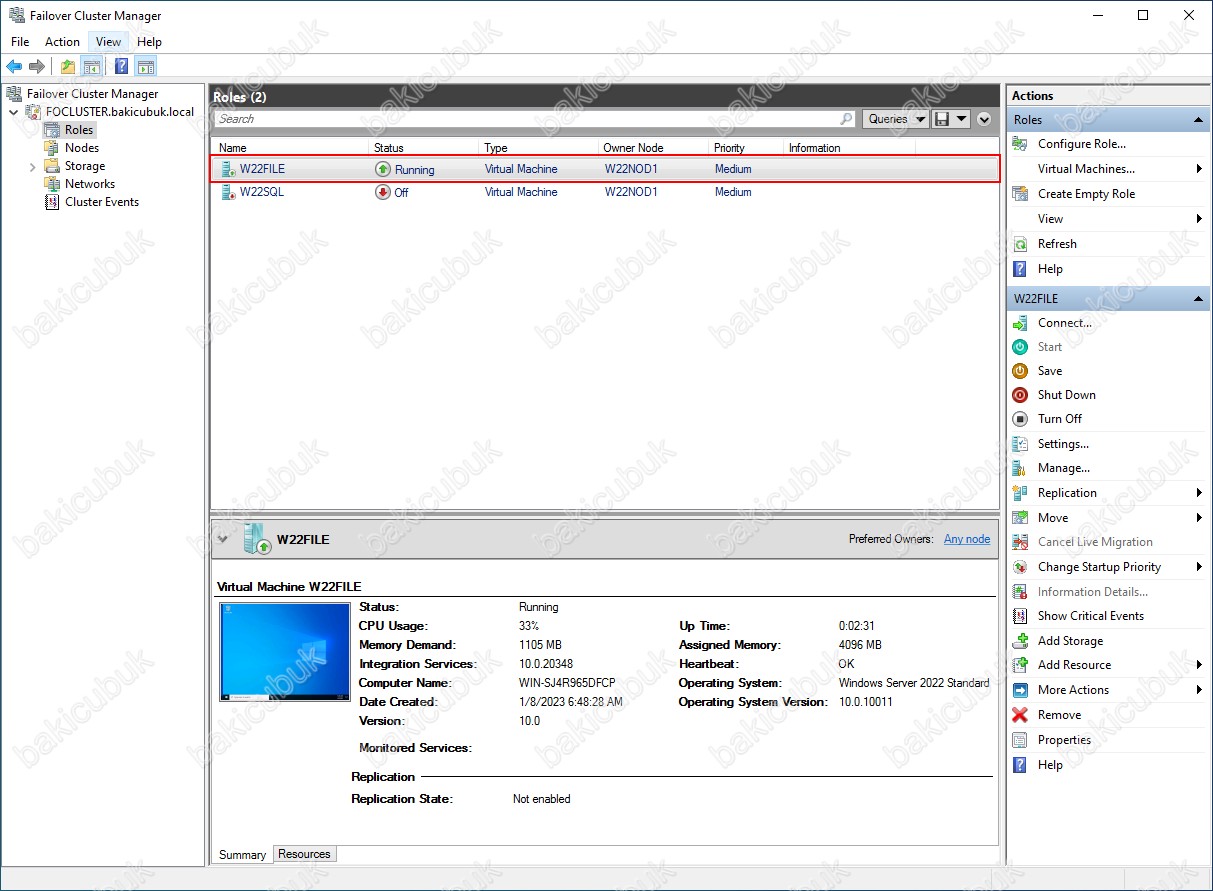Select the W22FILE name in roles list
Viewport: 1213px width, 891px height.
[x=262, y=169]
